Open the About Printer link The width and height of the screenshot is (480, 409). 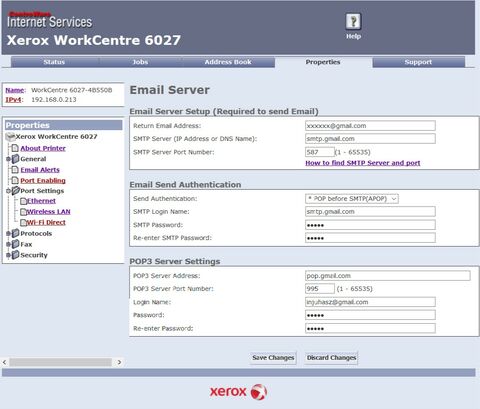click(x=43, y=148)
